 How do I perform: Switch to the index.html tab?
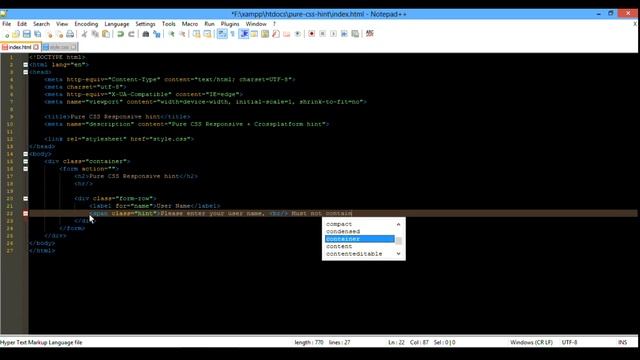click(x=20, y=47)
